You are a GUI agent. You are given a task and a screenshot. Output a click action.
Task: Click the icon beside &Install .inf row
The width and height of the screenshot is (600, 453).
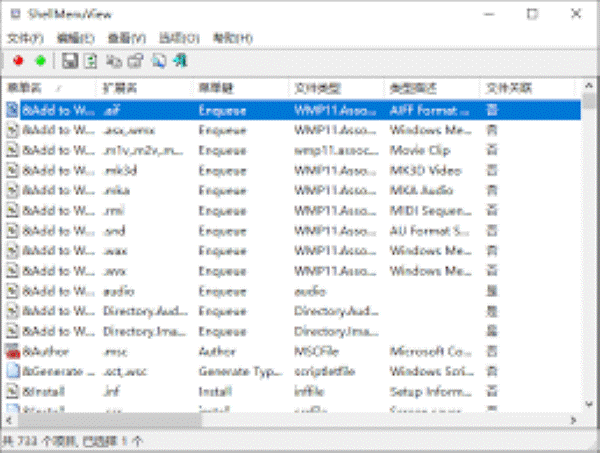click(x=13, y=391)
